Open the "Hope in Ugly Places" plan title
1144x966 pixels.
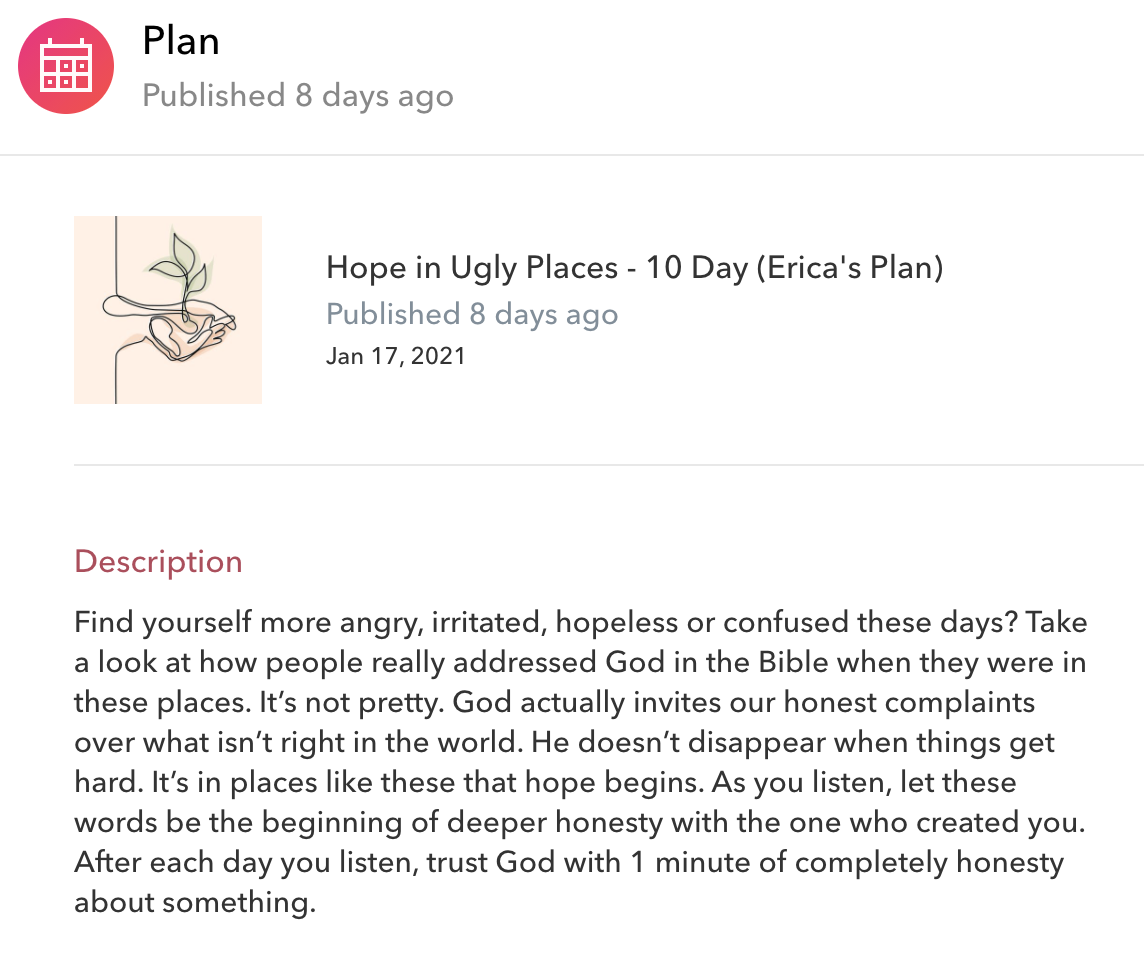click(x=472, y=268)
